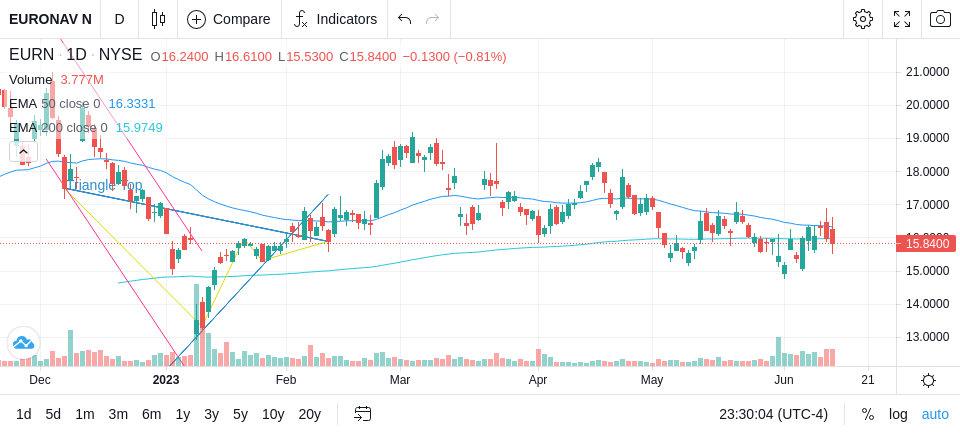Set date range to 3y

(x=211, y=415)
